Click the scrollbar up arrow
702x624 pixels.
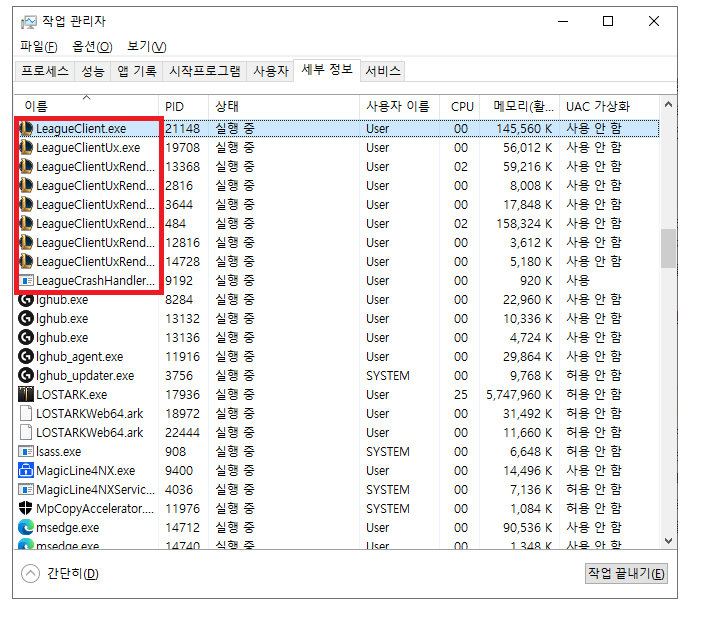(668, 105)
